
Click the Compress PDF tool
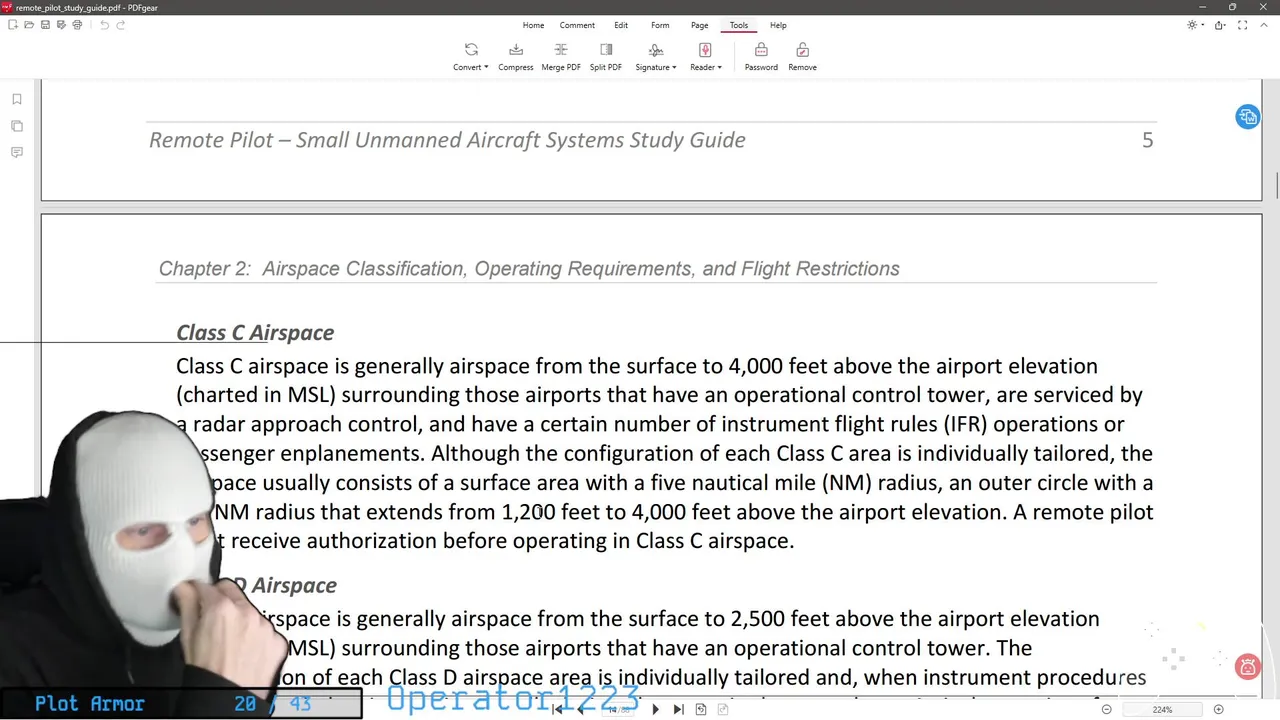pyautogui.click(x=516, y=57)
